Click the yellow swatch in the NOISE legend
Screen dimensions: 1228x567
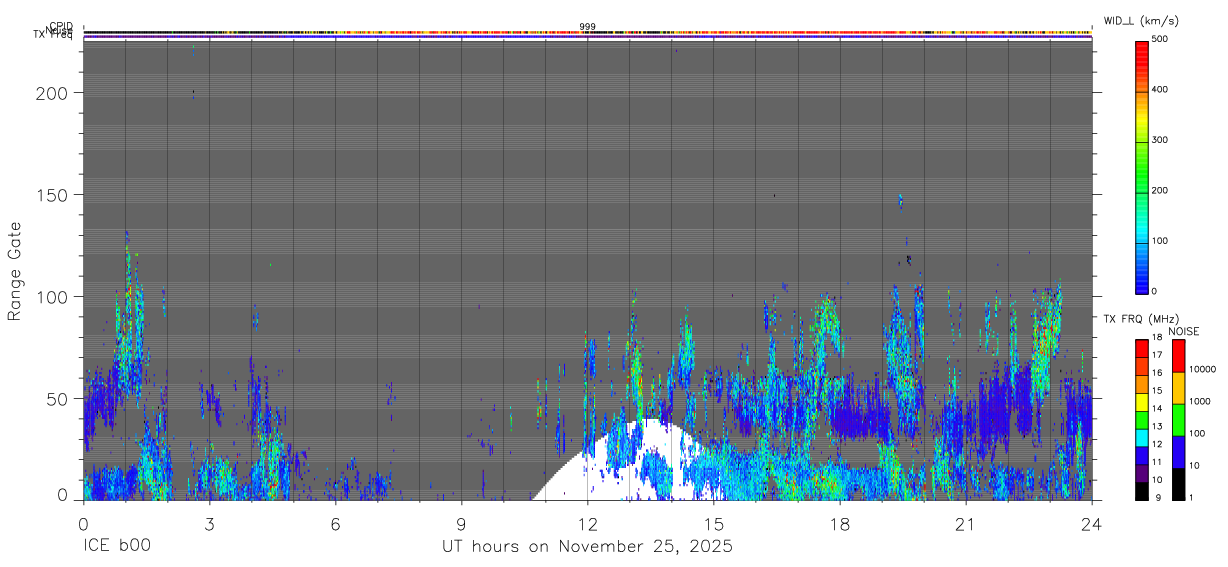[1179, 388]
